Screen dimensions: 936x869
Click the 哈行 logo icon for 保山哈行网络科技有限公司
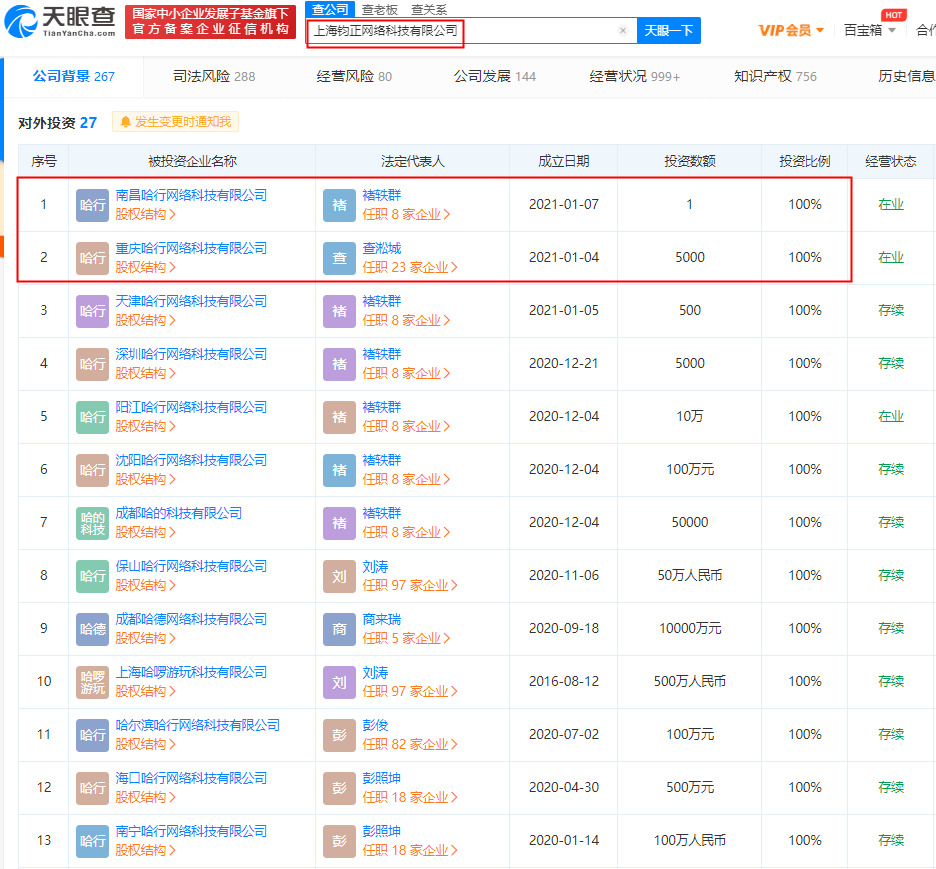pyautogui.click(x=93, y=576)
